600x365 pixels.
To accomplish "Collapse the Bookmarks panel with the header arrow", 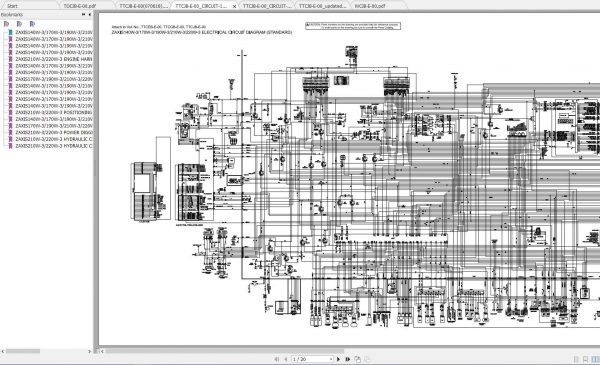I will (x=90, y=15).
